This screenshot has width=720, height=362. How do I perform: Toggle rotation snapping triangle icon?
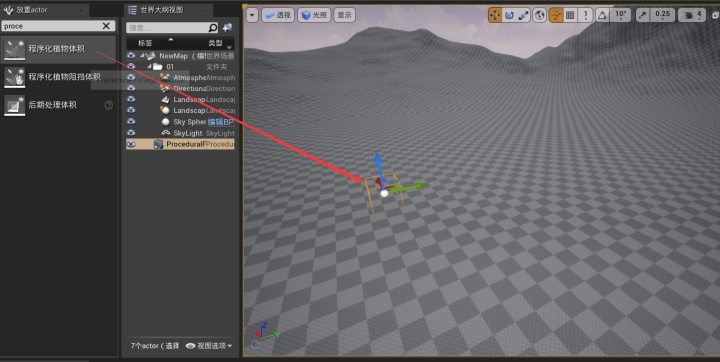[x=602, y=15]
